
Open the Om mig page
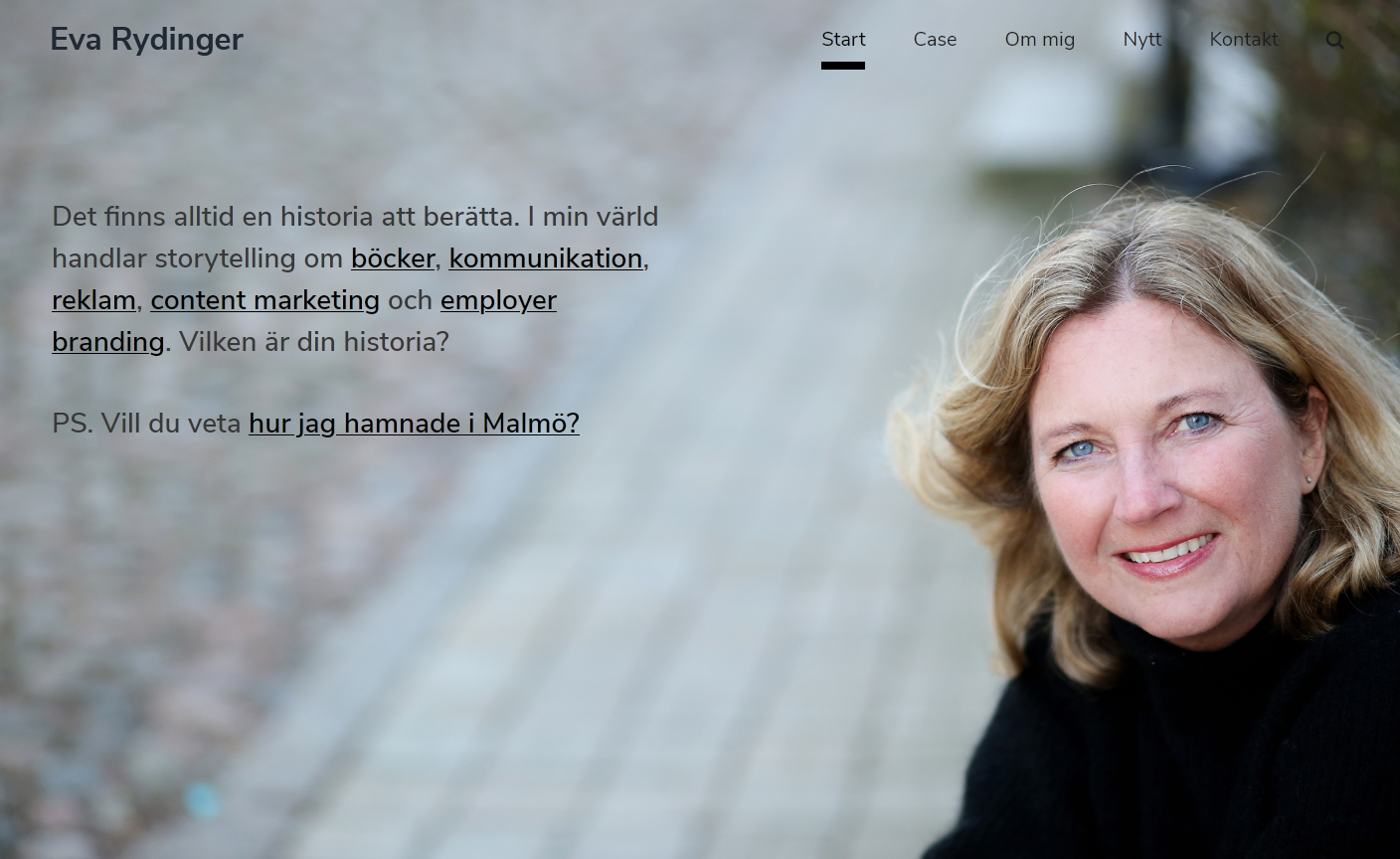(1039, 40)
